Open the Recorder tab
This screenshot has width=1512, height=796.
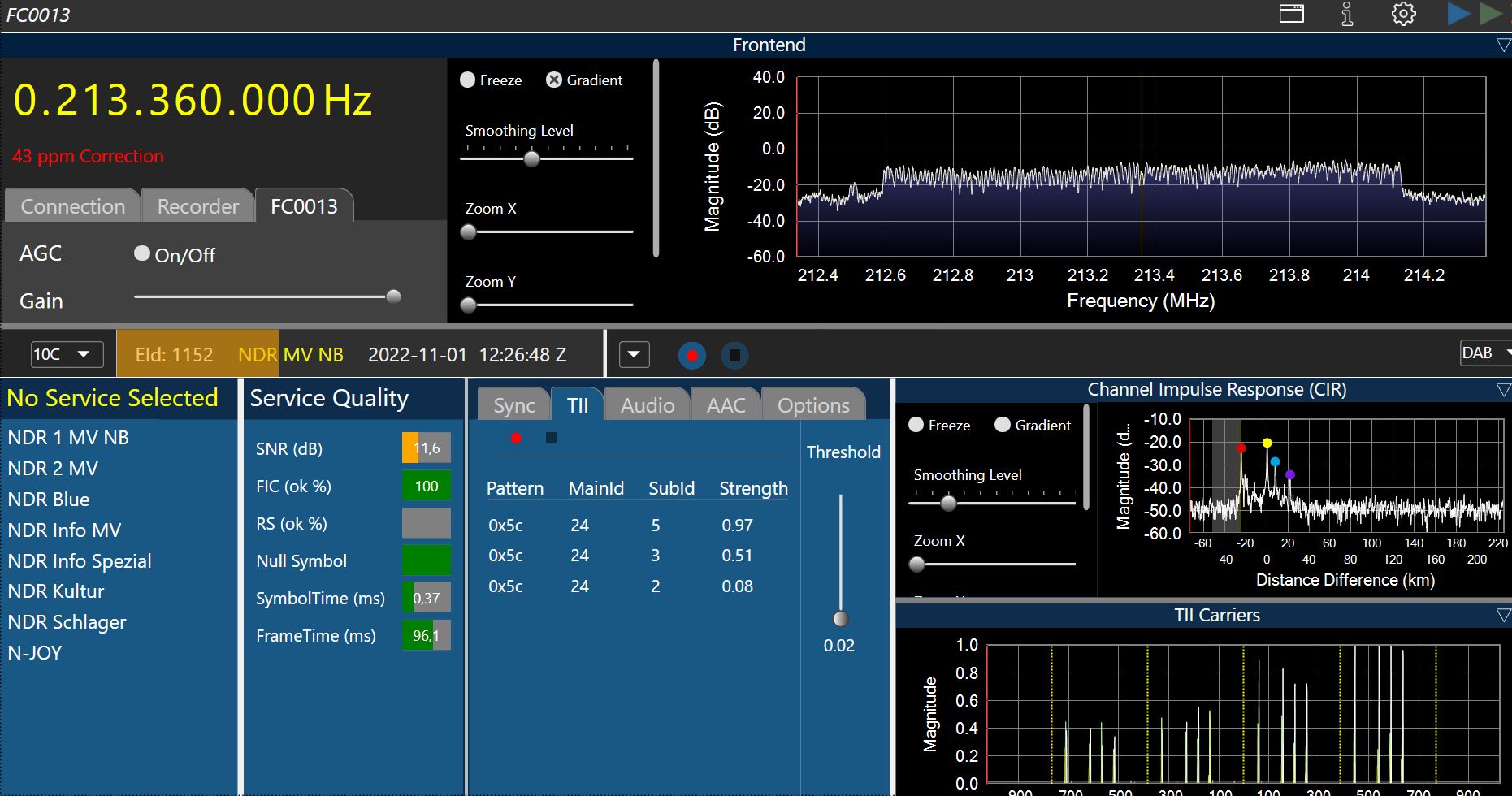(x=198, y=206)
